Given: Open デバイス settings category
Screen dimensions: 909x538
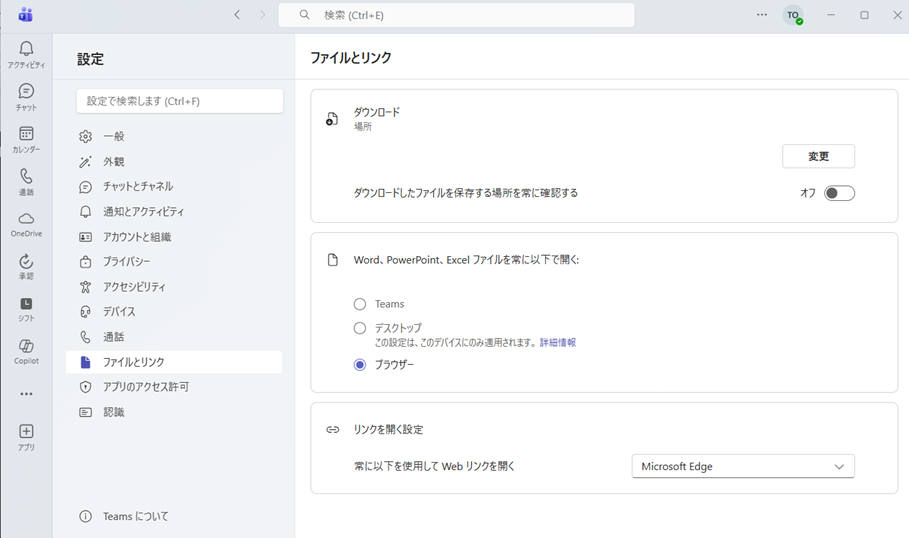Looking at the screenshot, I should pyautogui.click(x=174, y=312).
